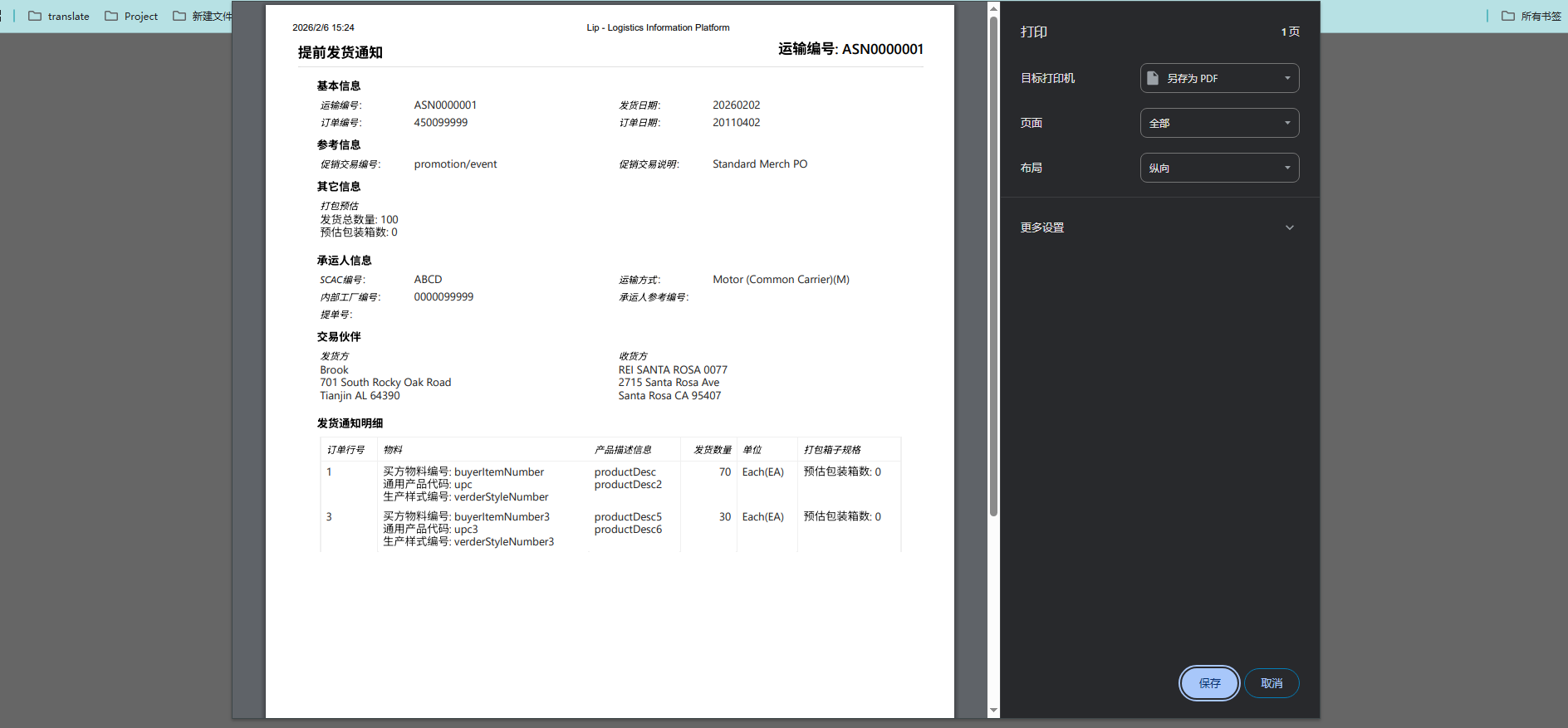Click the document icon beside 另存为 PDF
The height and width of the screenshot is (728, 1568).
pyautogui.click(x=1153, y=78)
